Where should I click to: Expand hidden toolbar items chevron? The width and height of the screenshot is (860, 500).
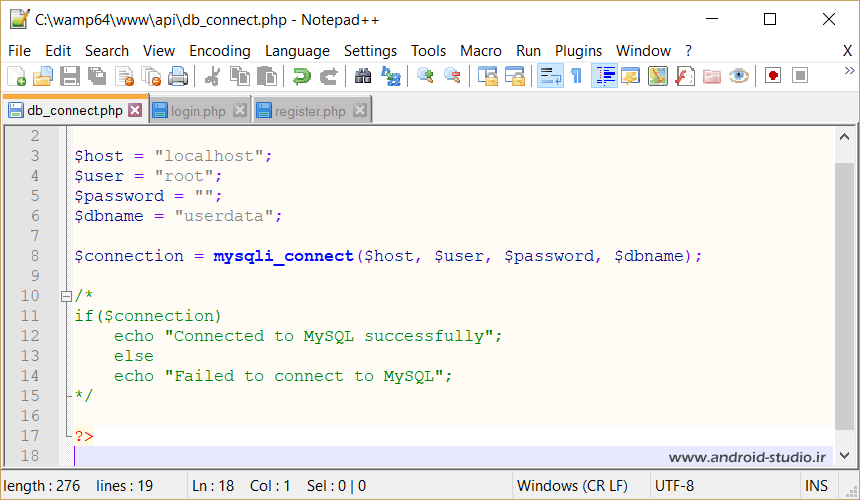849,71
